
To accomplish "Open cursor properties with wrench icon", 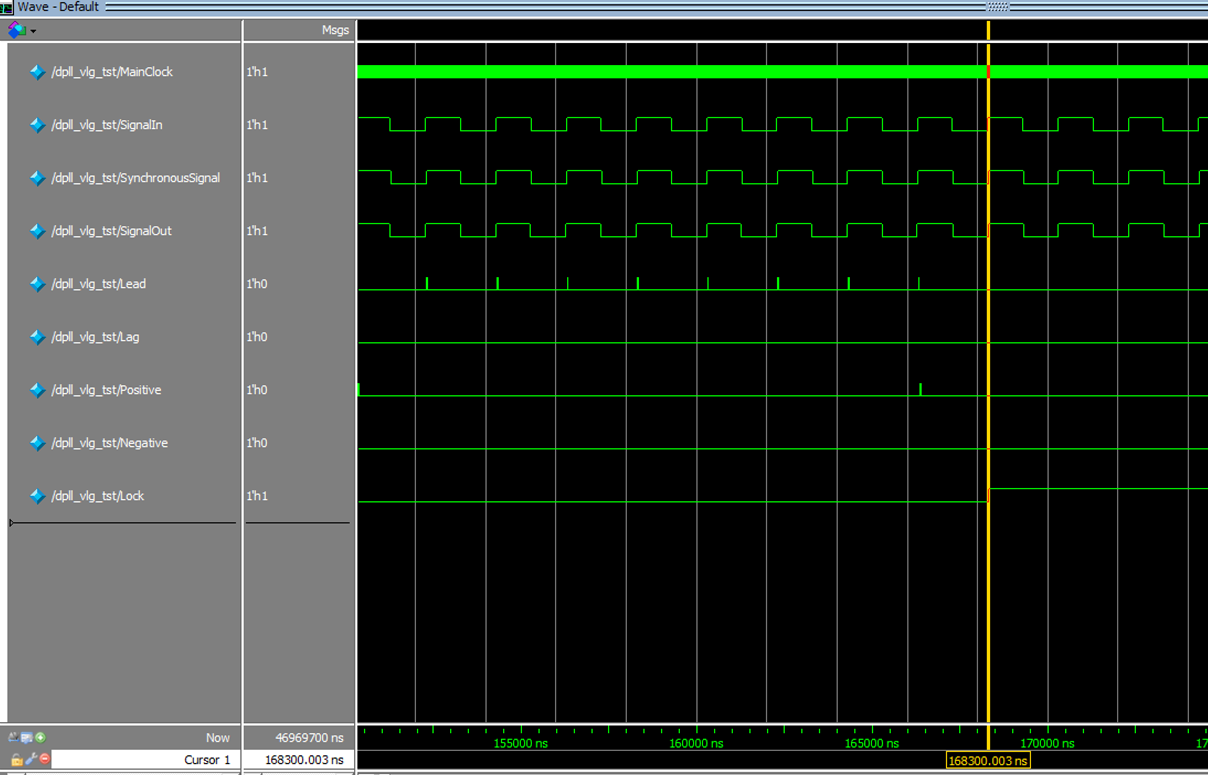I will tap(30, 760).
